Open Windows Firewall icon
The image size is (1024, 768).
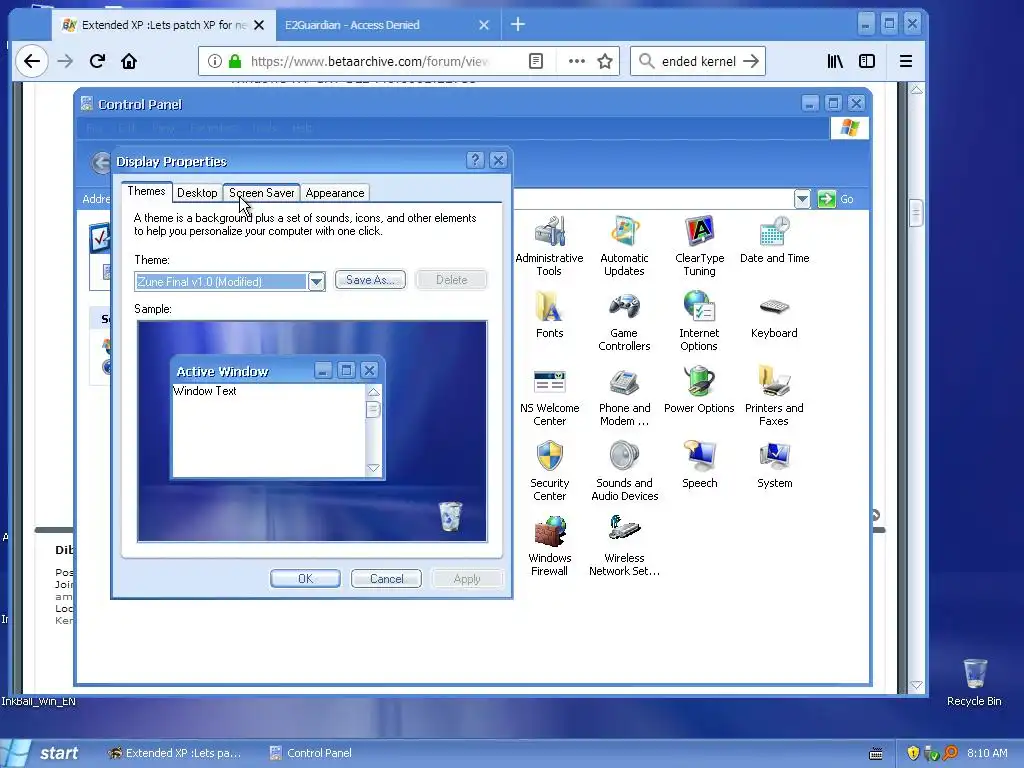pos(549,547)
